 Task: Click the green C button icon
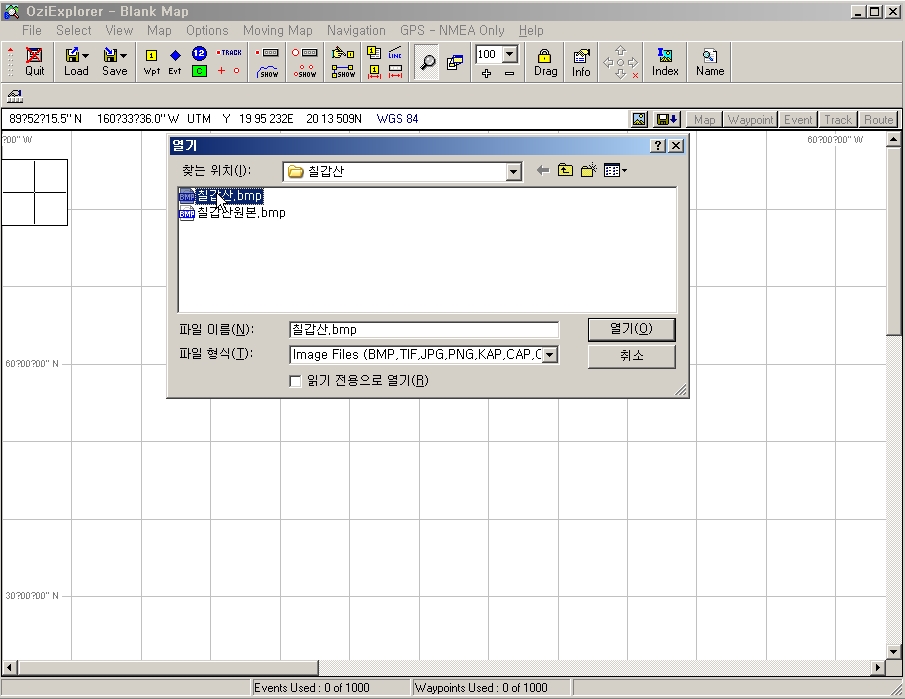coord(199,71)
